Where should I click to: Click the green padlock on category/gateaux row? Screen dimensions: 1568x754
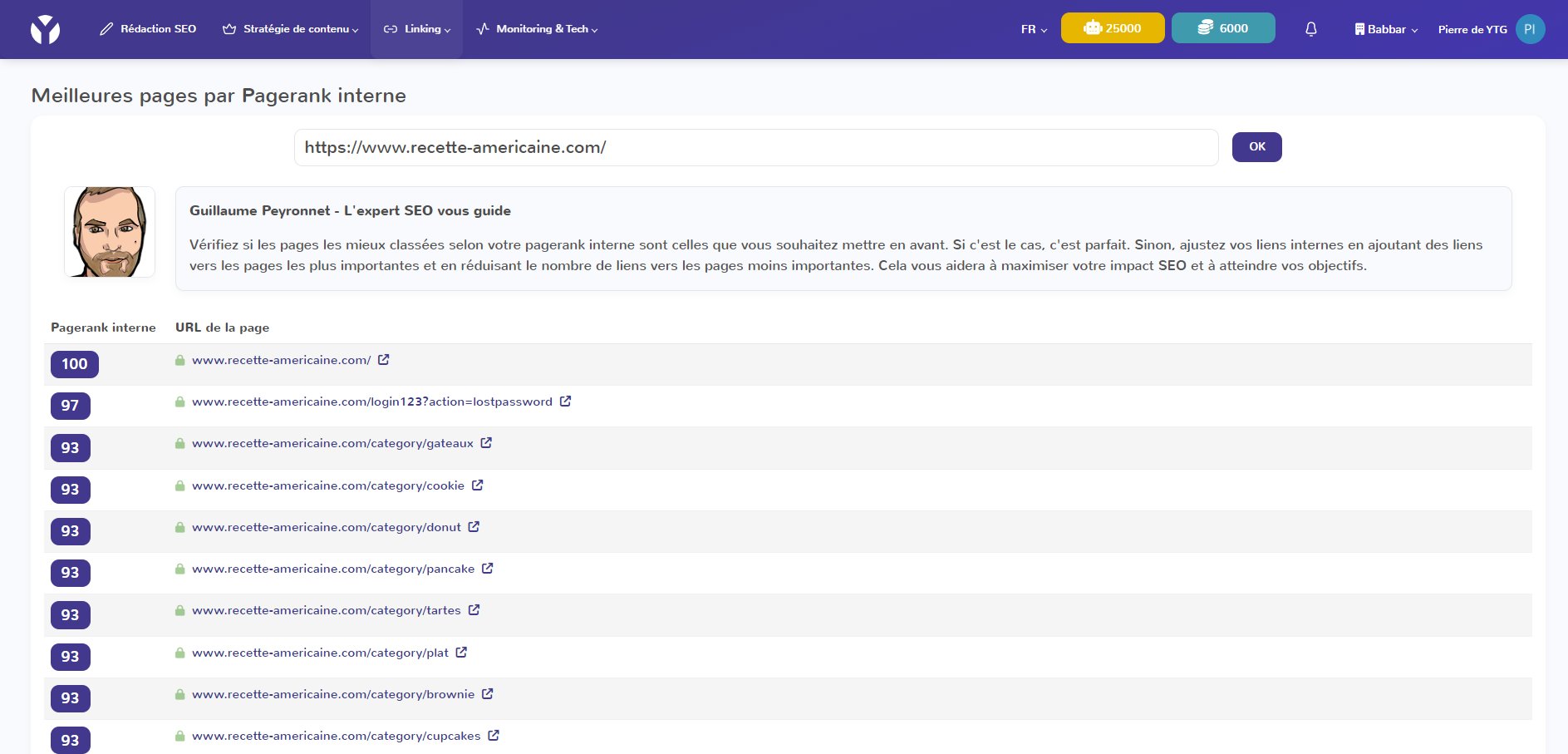pyautogui.click(x=179, y=443)
